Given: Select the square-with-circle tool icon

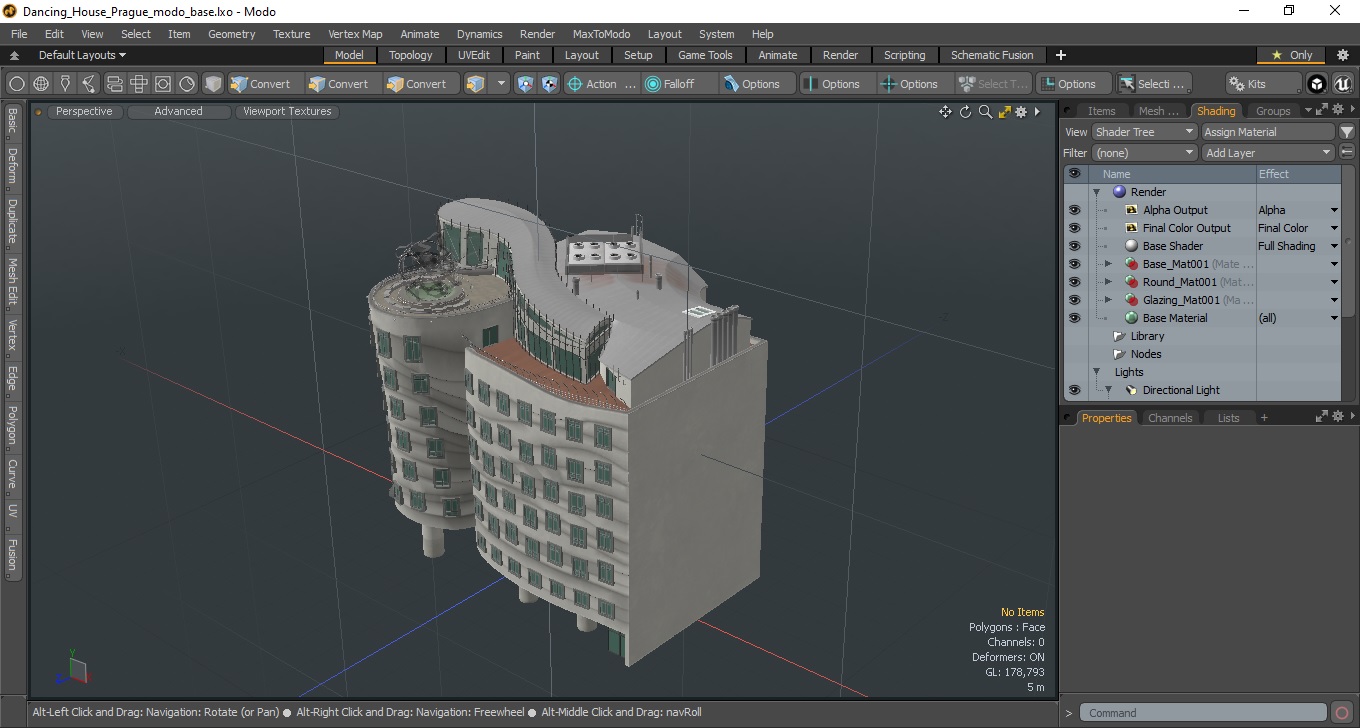Looking at the screenshot, I should point(163,84).
